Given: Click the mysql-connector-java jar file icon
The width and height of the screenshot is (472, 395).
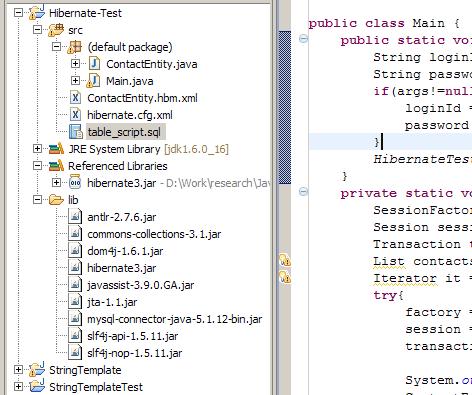Looking at the screenshot, I should tap(75, 319).
